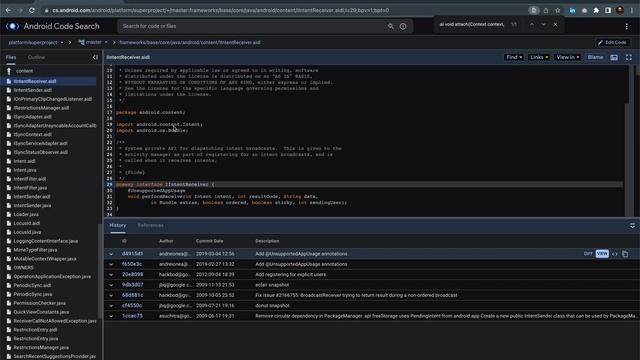Open the Links dropdown
The image size is (640, 360).
point(539,57)
